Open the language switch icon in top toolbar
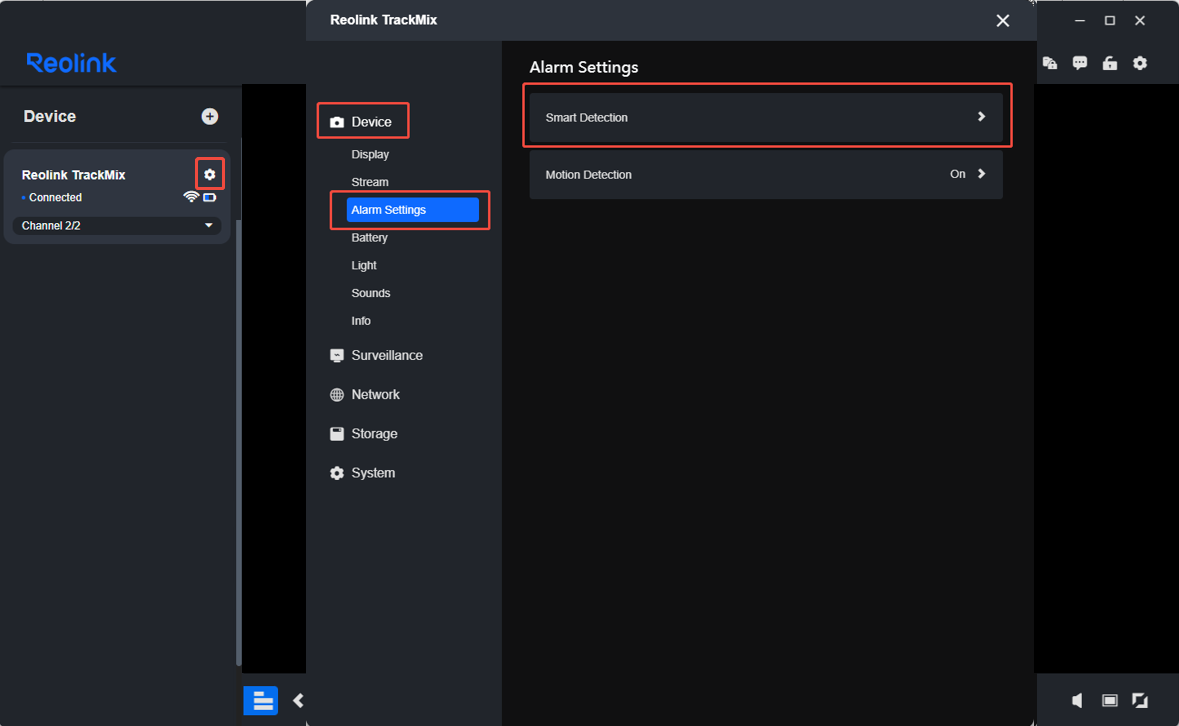Image resolution: width=1179 pixels, height=726 pixels. point(1050,63)
